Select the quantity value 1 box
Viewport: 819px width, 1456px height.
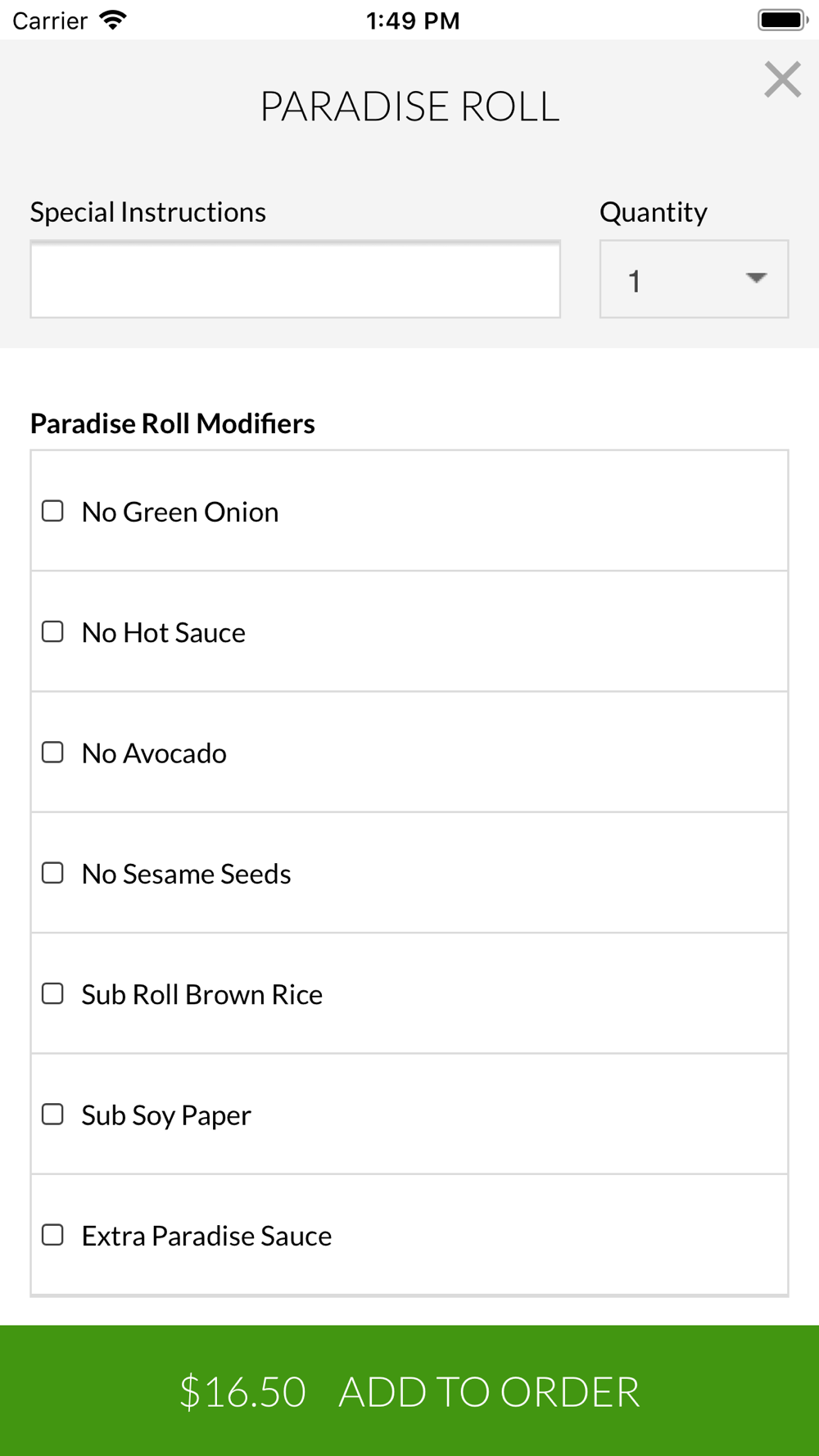pyautogui.click(x=694, y=279)
